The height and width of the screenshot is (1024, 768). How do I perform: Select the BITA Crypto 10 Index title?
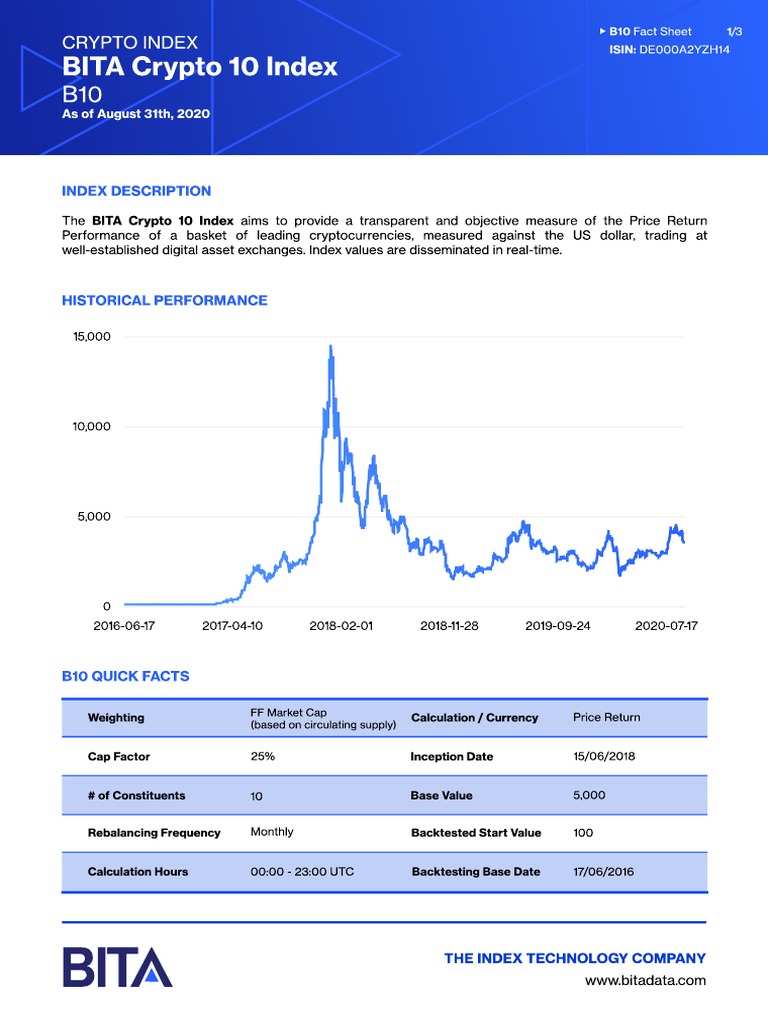(200, 67)
